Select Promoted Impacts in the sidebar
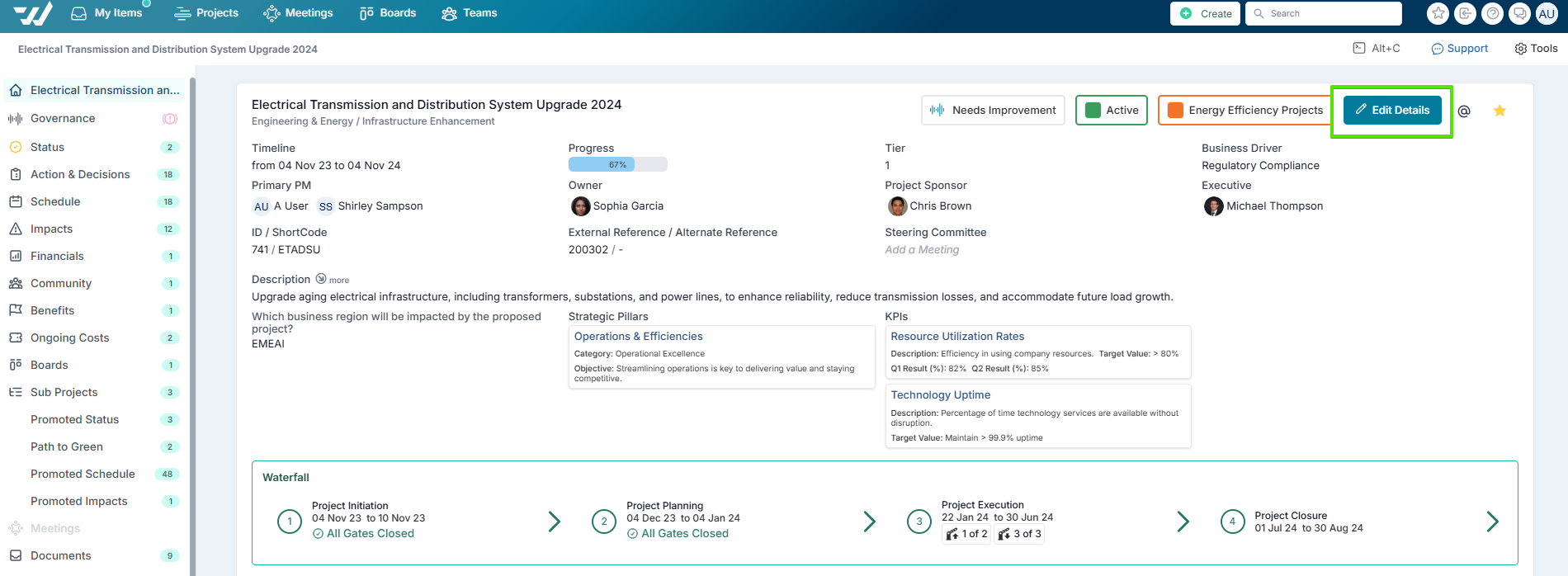 click(79, 501)
